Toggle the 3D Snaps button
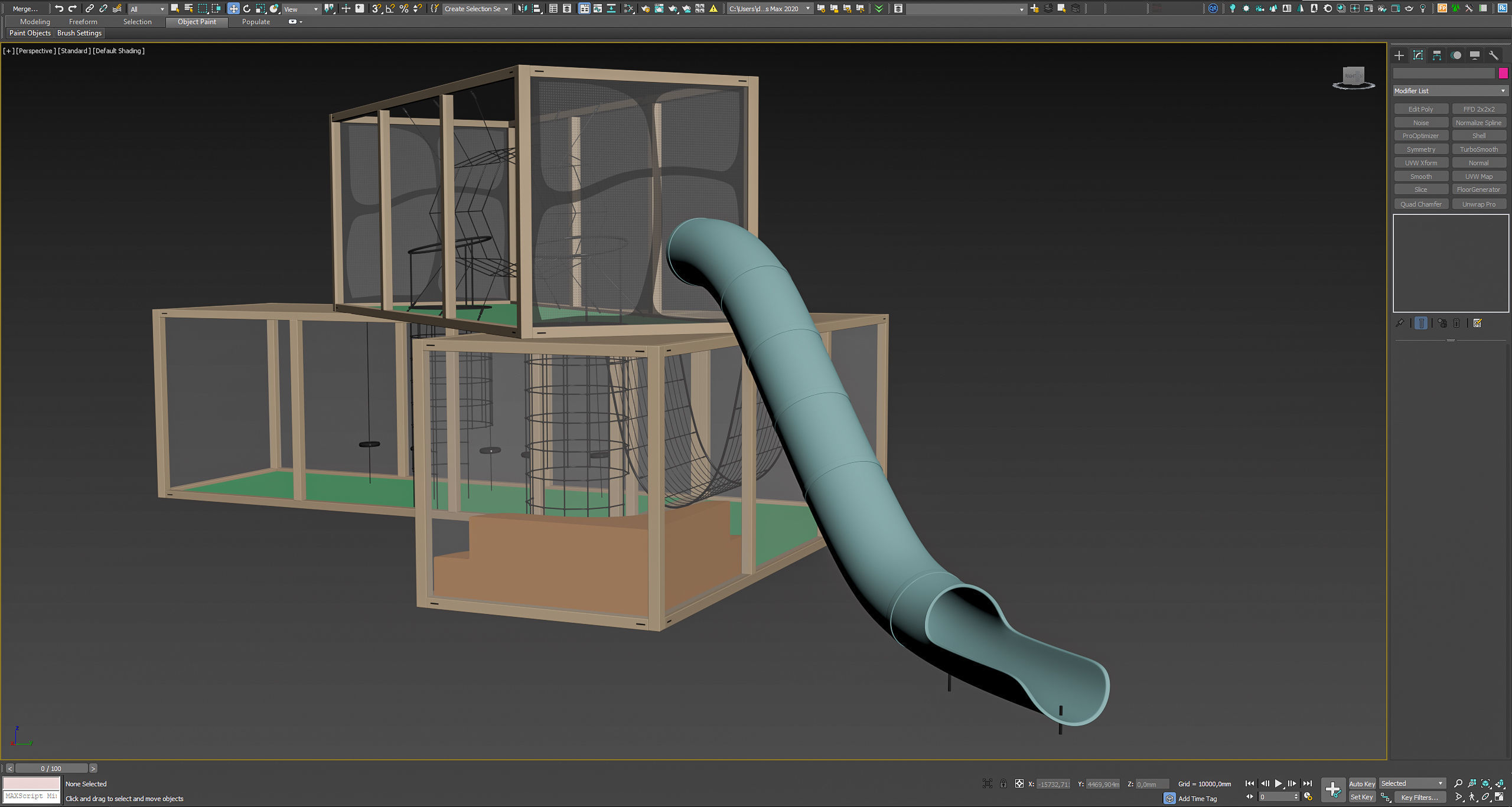1512x807 pixels. tap(376, 8)
